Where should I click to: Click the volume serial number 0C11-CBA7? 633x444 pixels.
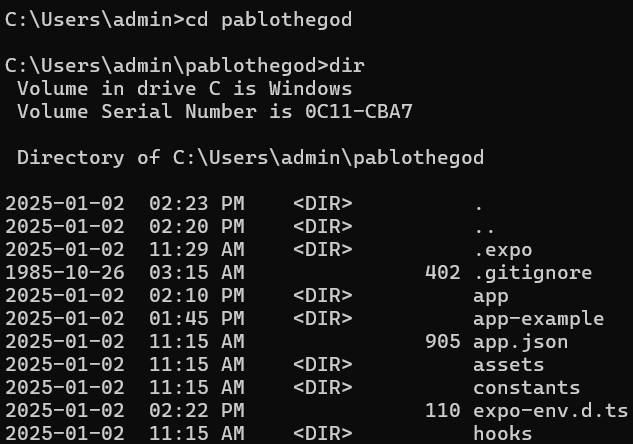point(358,111)
